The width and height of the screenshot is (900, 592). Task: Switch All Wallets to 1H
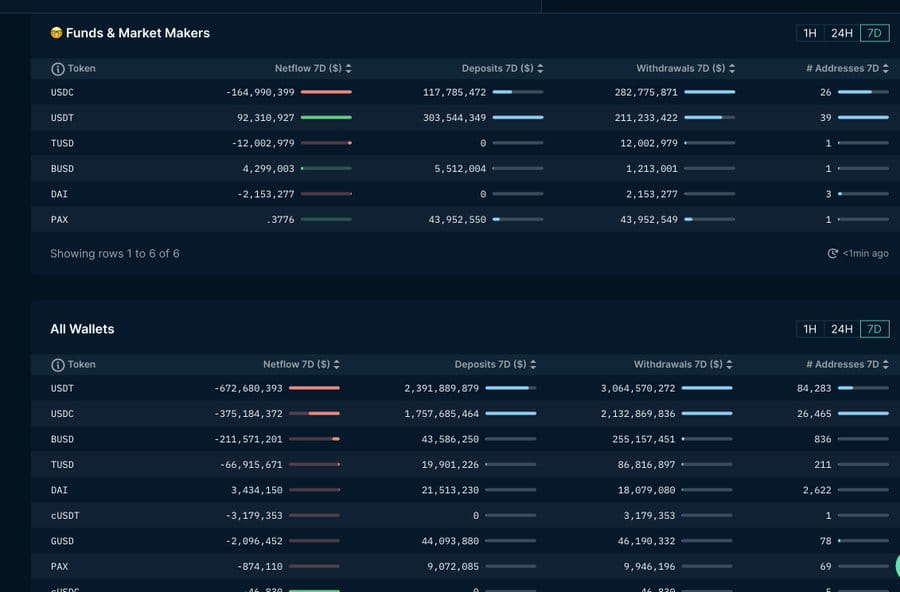coord(810,329)
